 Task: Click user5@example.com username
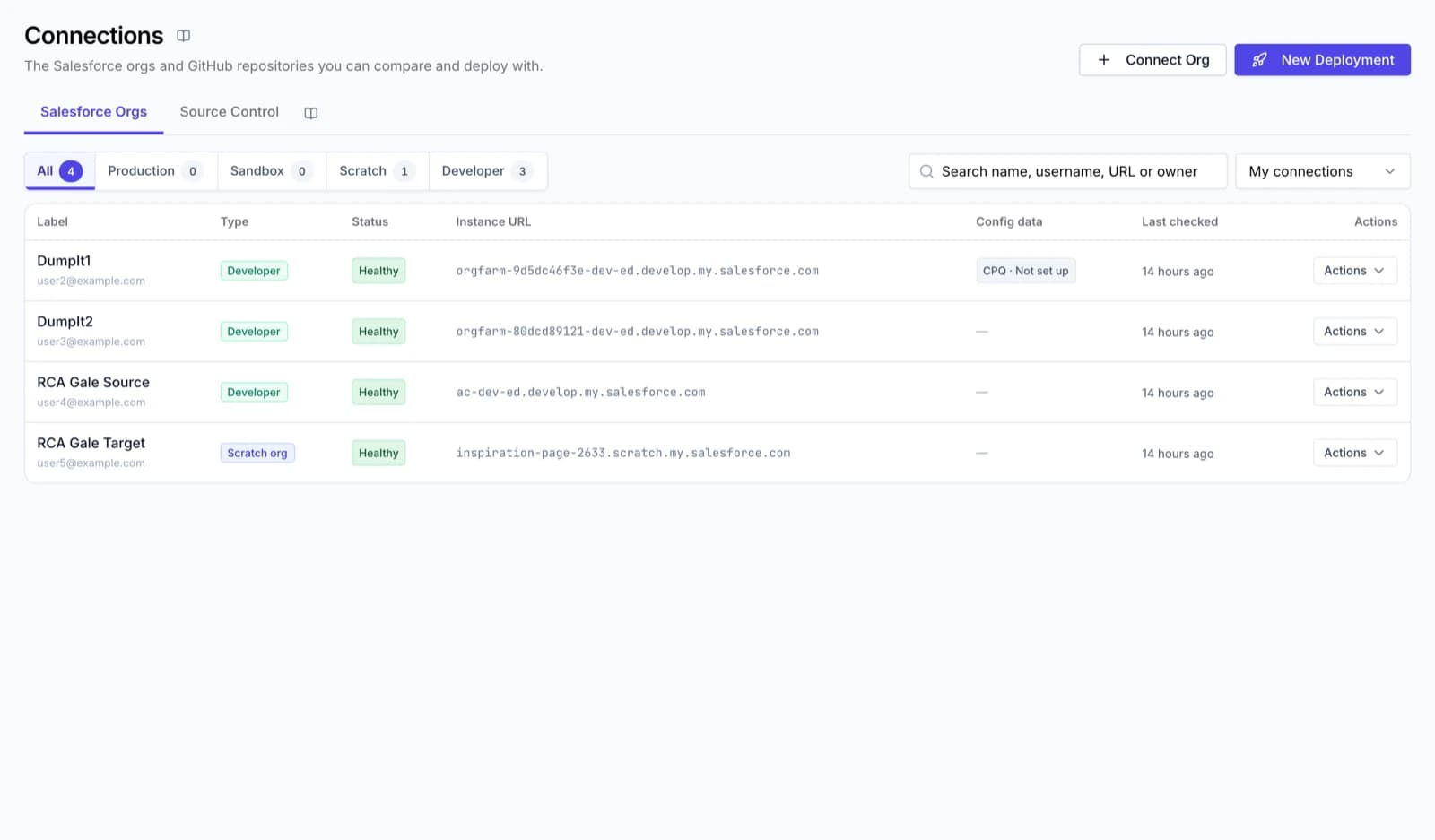pos(91,463)
